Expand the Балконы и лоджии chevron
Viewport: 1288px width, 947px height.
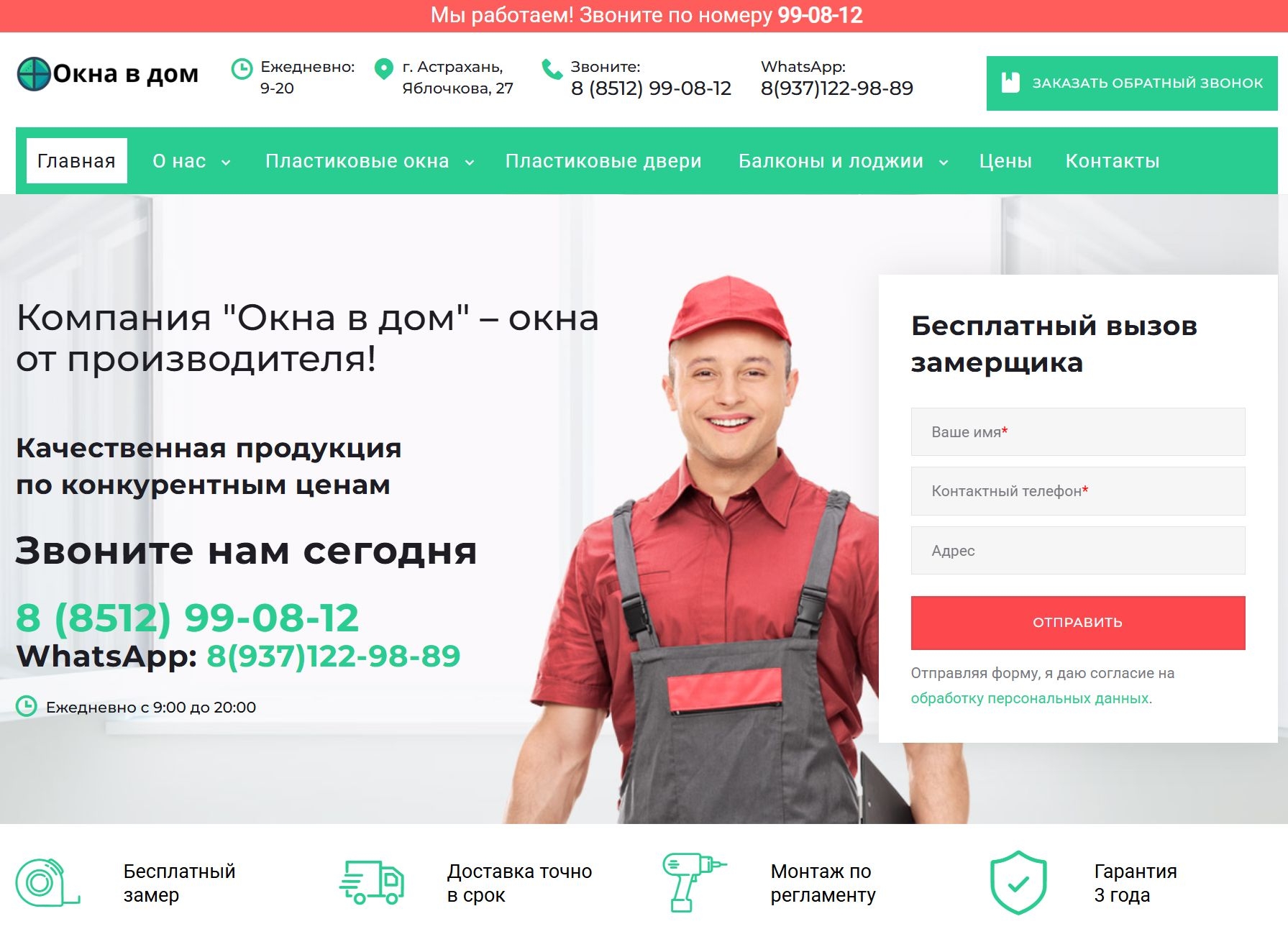pyautogui.click(x=944, y=163)
